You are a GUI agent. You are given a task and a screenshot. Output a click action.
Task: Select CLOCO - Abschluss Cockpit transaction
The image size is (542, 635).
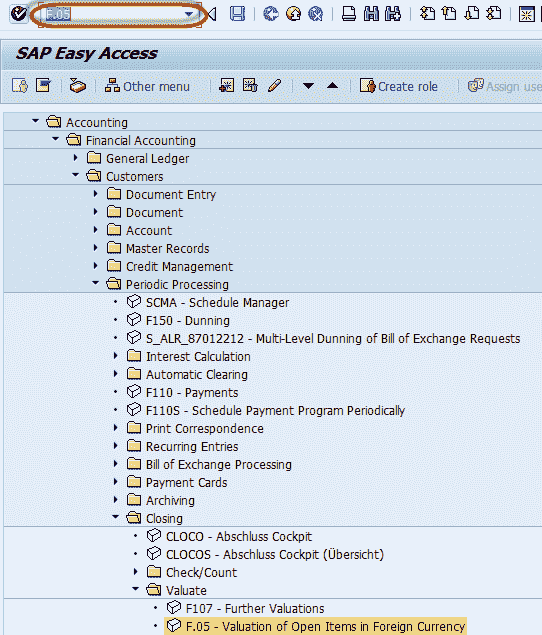point(239,537)
